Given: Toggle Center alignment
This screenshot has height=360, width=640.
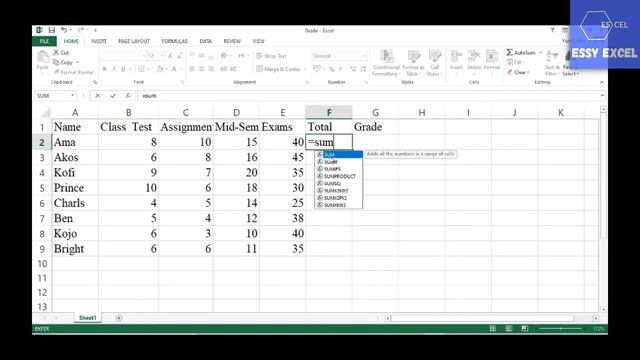Looking at the screenshot, I should pyautogui.click(x=201, y=69).
